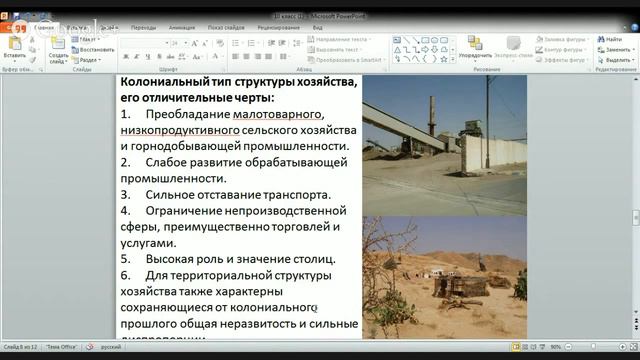Viewport: 640px width, 360px height.
Task: Click the PowerPoint Help icon
Action: point(635,28)
